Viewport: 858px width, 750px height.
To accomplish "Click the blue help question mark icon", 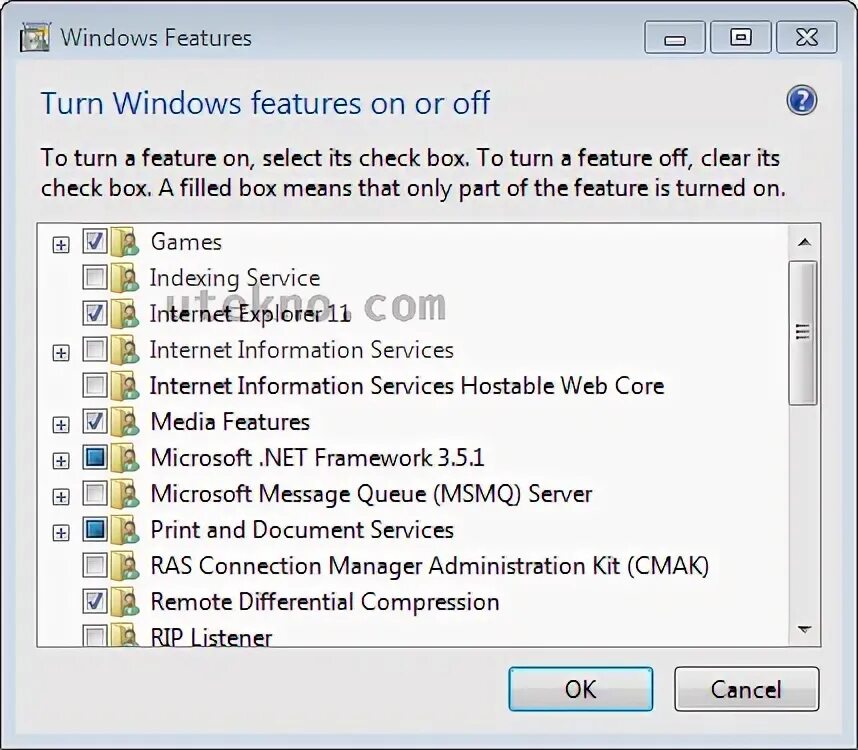I will tap(801, 100).
